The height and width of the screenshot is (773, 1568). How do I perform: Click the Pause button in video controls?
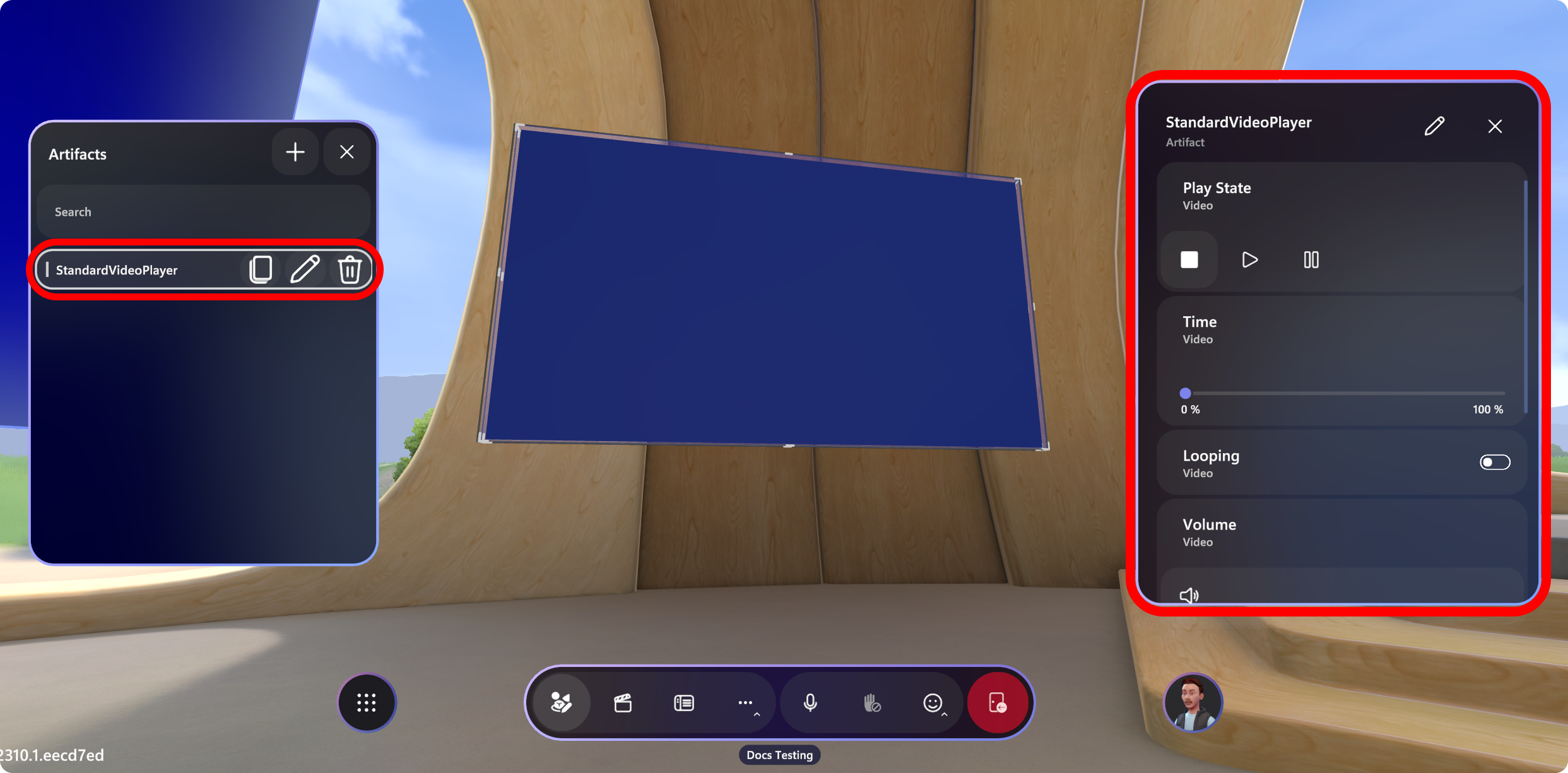tap(1311, 259)
